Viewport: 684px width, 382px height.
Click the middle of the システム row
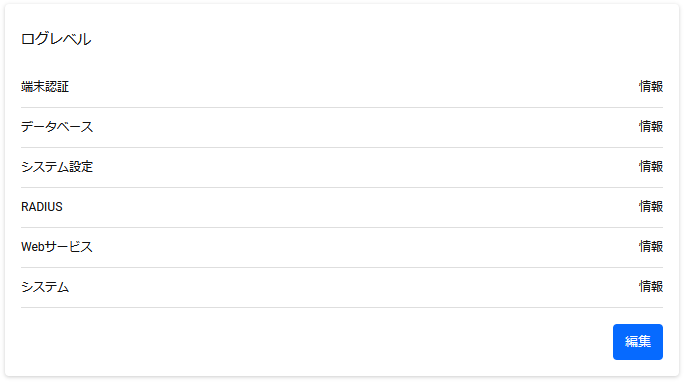342,287
